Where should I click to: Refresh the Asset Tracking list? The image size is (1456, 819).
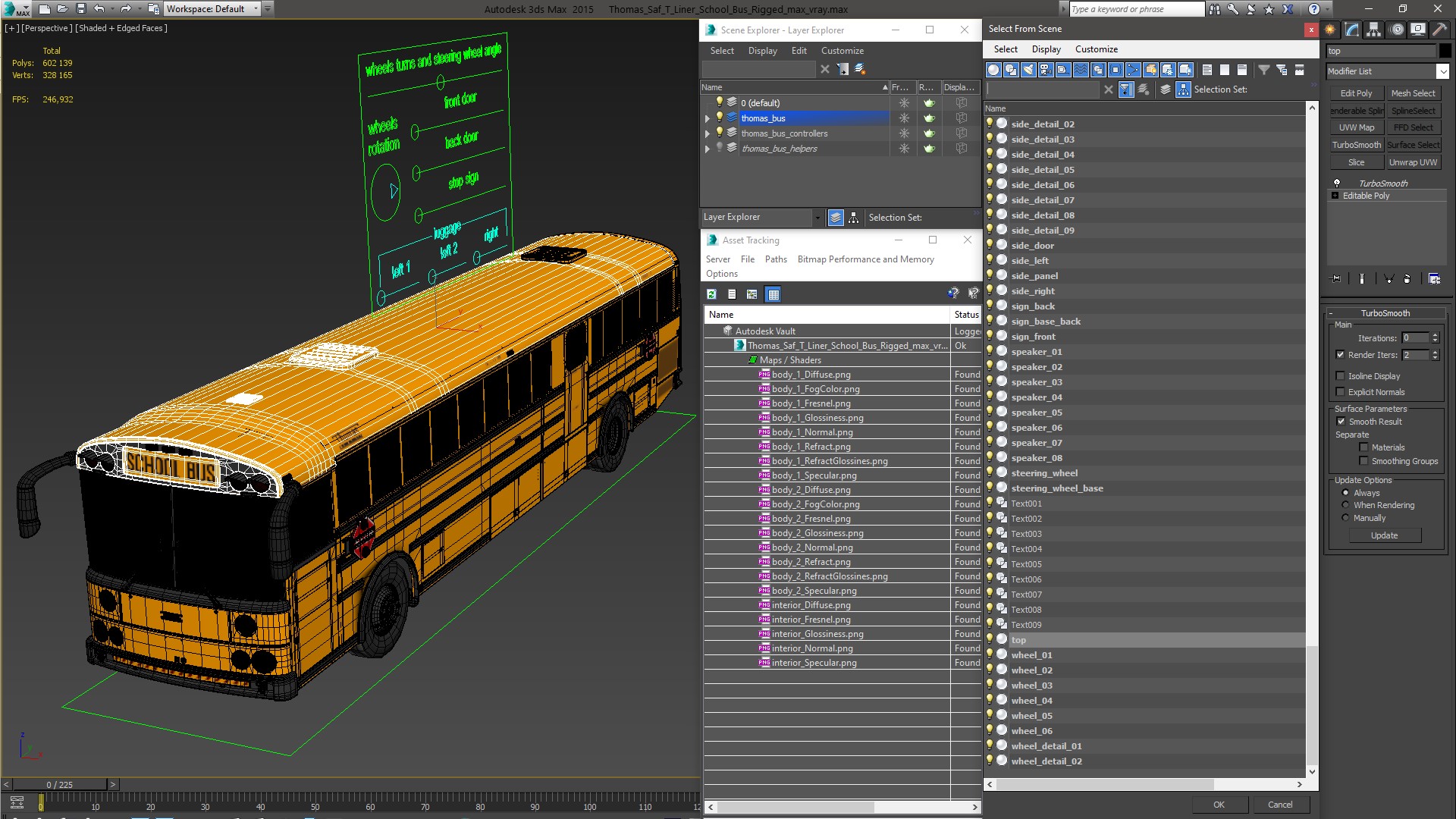tap(711, 294)
